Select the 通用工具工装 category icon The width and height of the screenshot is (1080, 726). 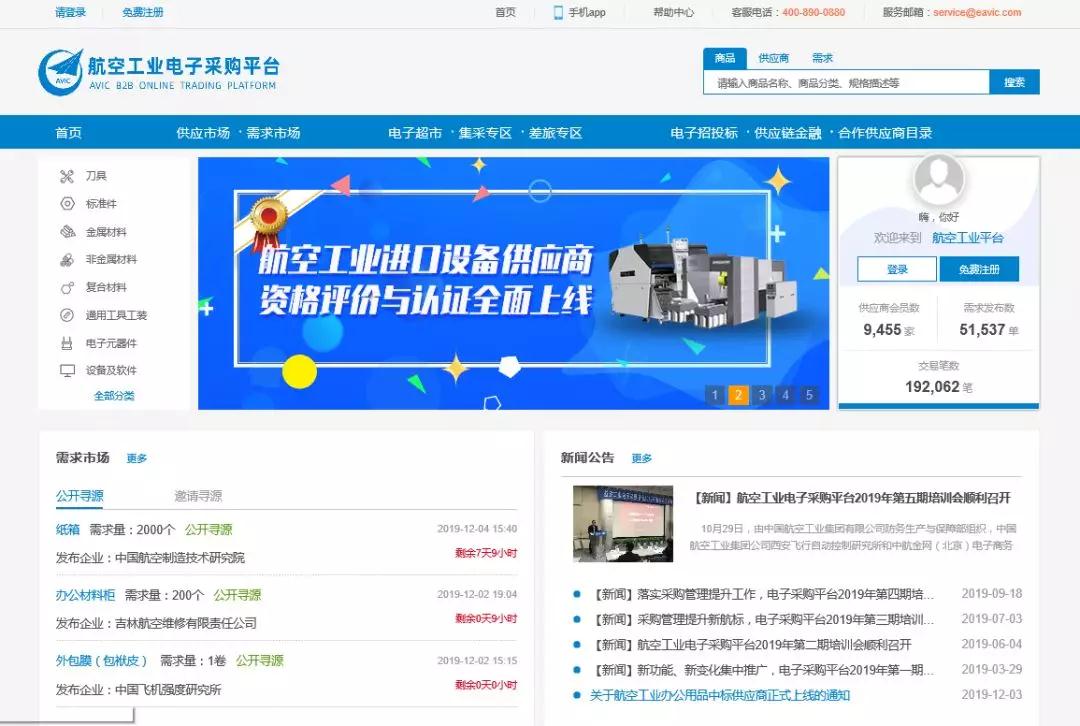tap(67, 315)
